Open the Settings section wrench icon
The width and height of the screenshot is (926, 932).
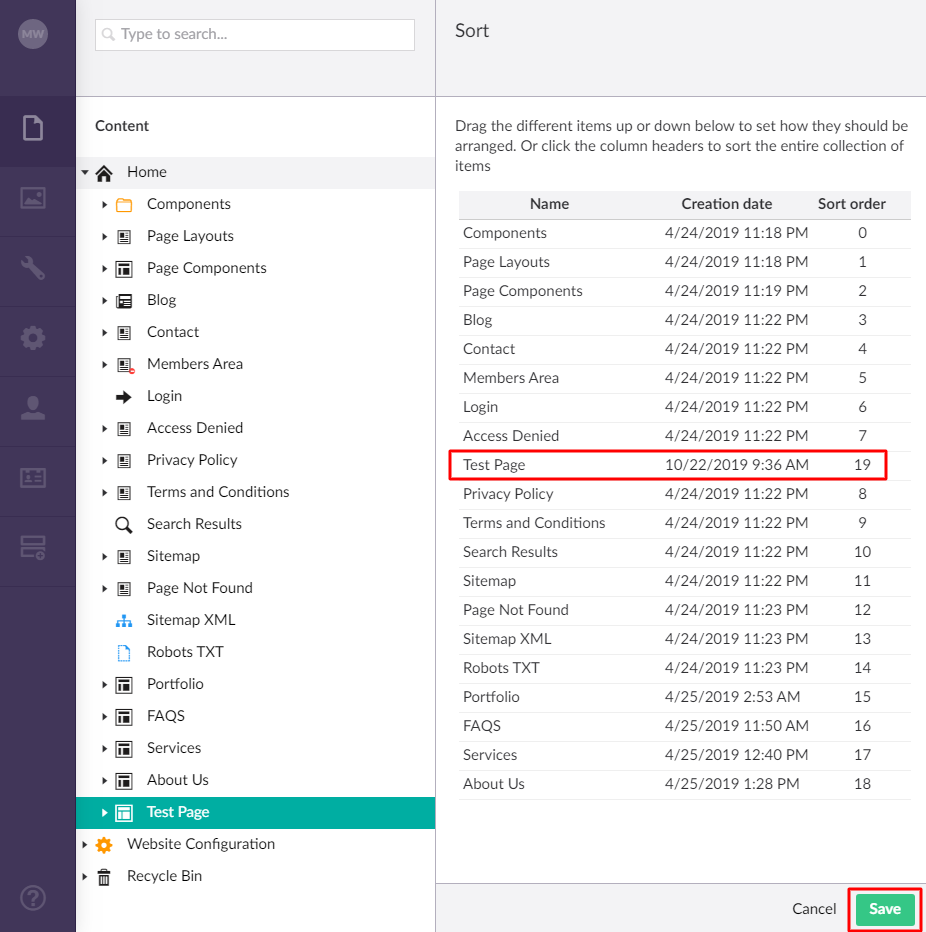33,267
